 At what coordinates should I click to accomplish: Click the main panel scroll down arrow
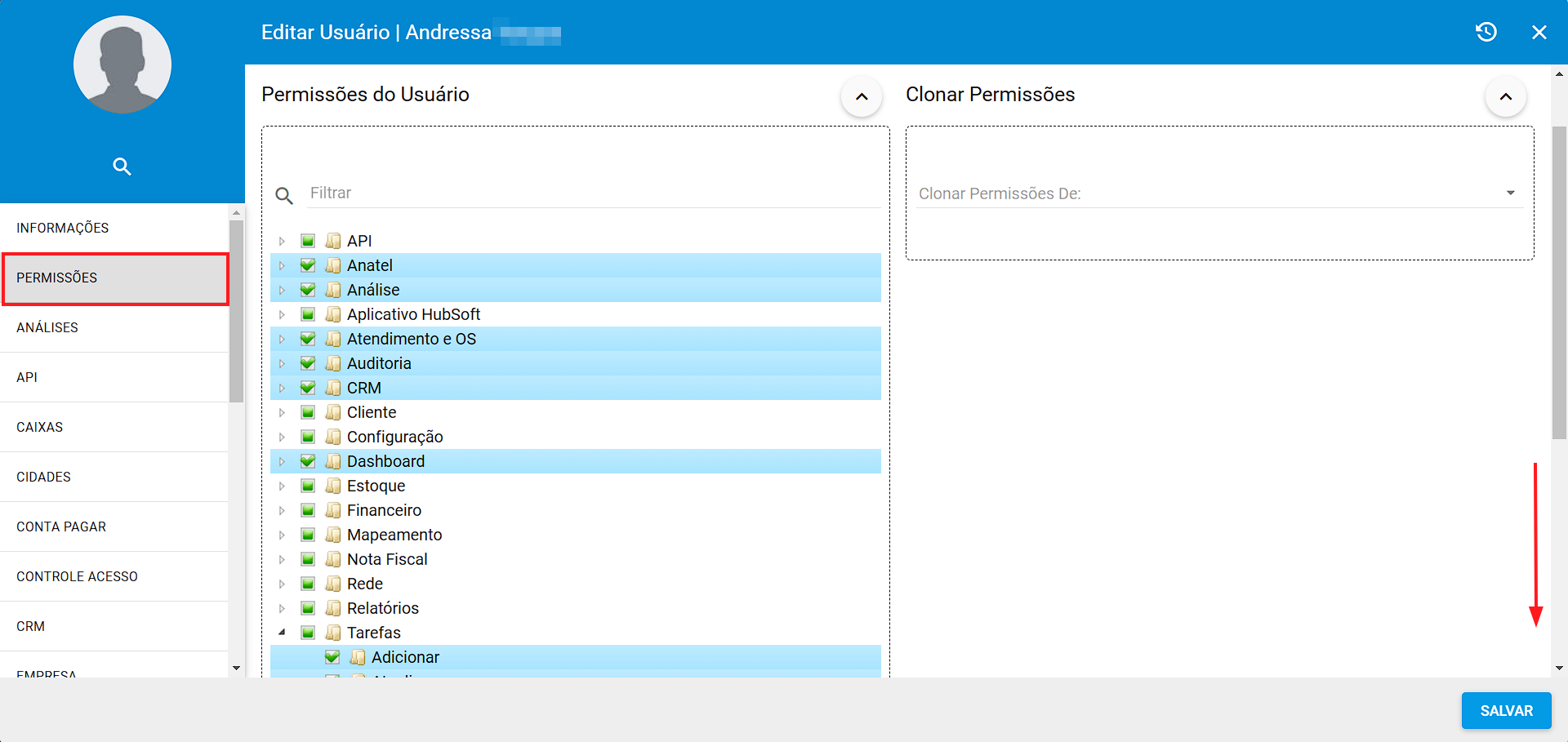pyautogui.click(x=1559, y=668)
